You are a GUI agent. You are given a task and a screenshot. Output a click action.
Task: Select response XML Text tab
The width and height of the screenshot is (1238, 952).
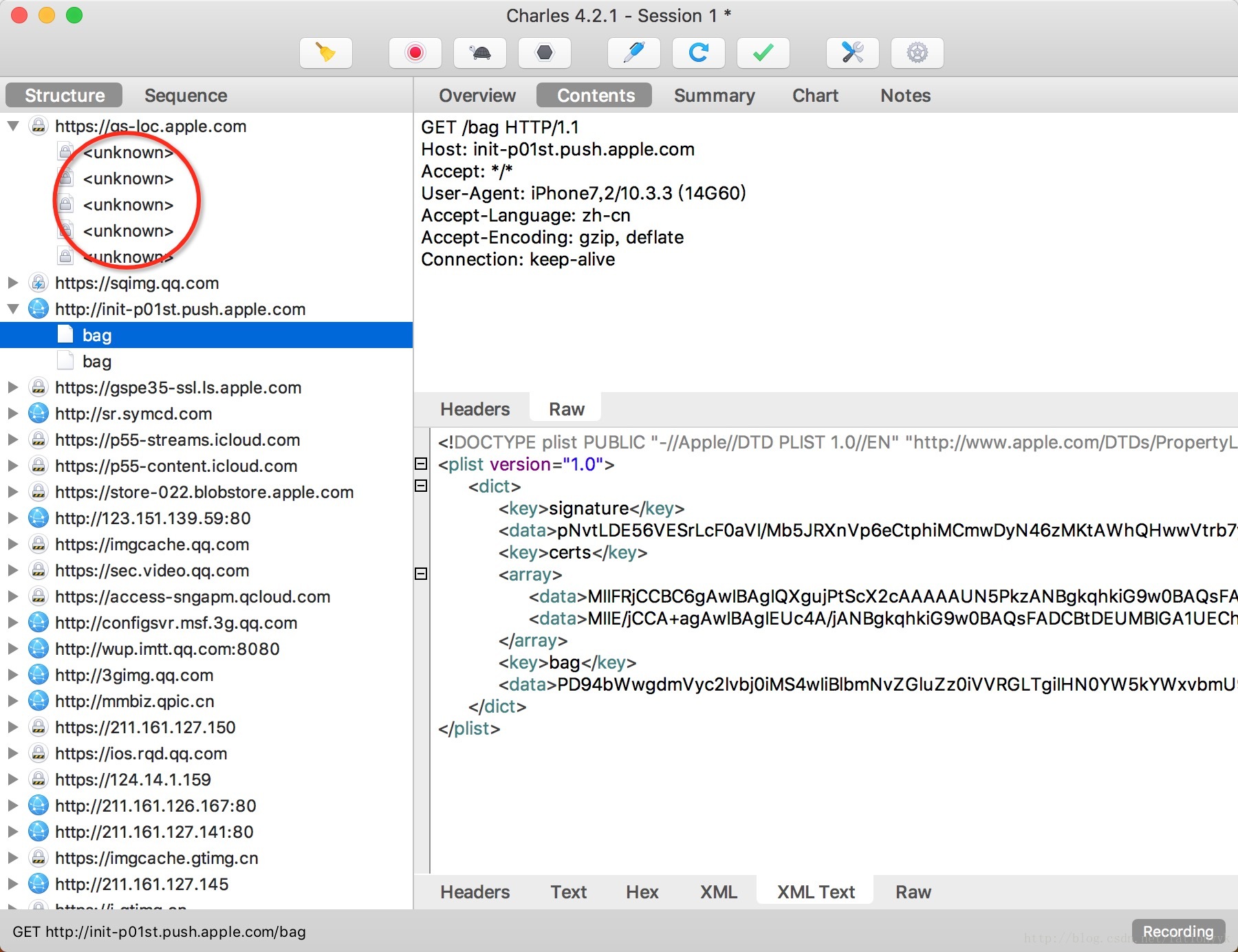coord(816,891)
